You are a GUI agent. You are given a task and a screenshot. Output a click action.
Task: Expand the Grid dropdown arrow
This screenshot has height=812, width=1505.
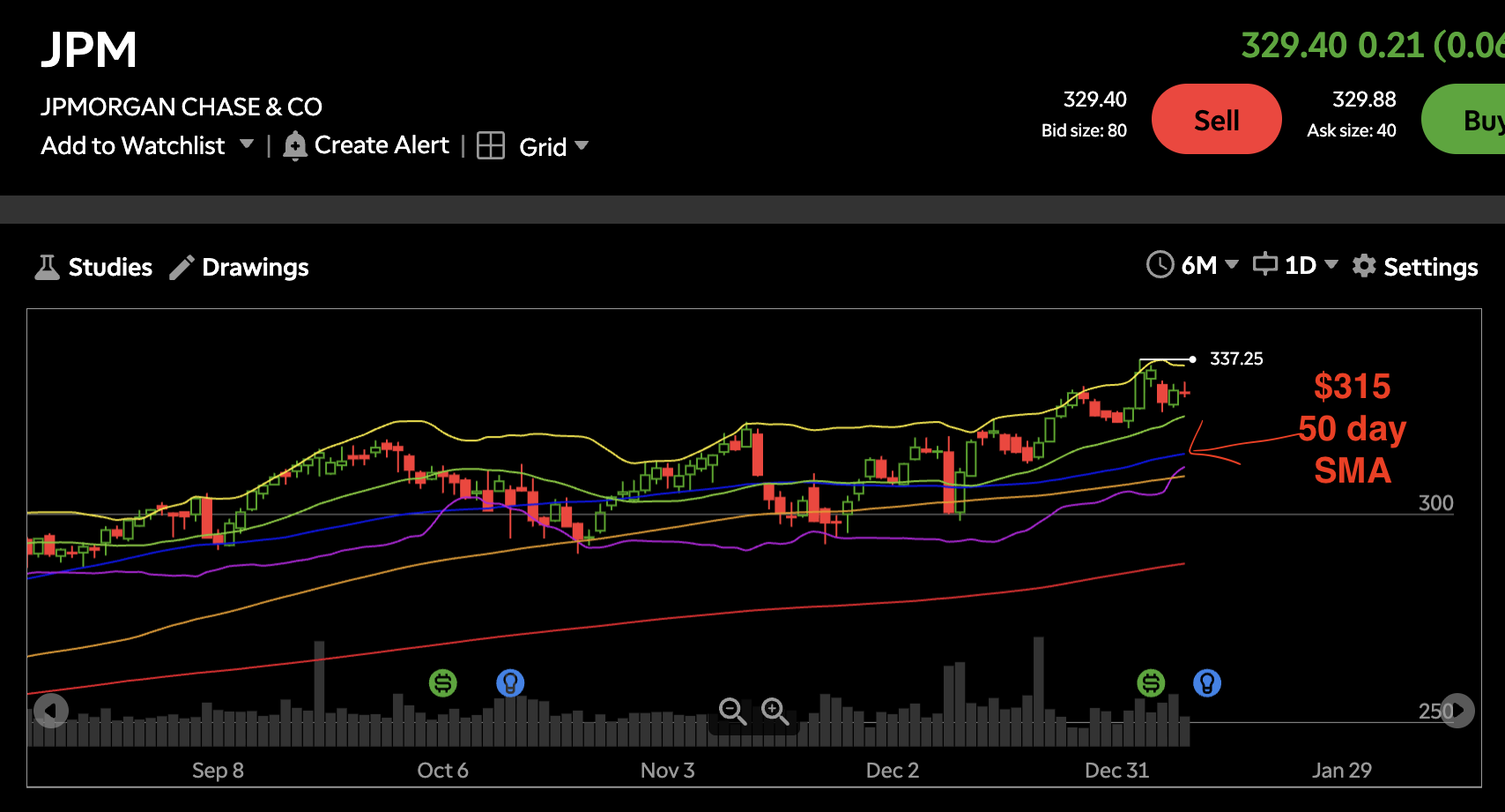coord(582,145)
